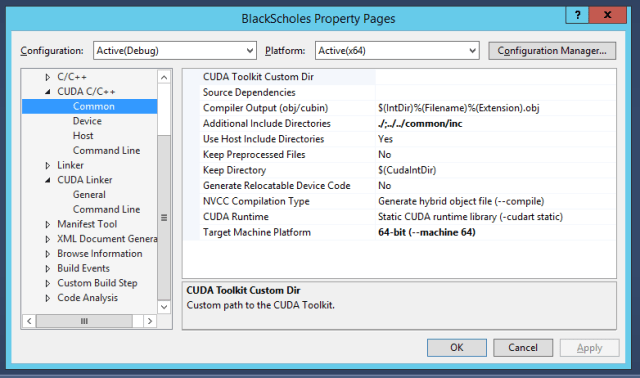
Task: Select the CUDA Toolkit Custom Dir property
Action: click(x=258, y=77)
